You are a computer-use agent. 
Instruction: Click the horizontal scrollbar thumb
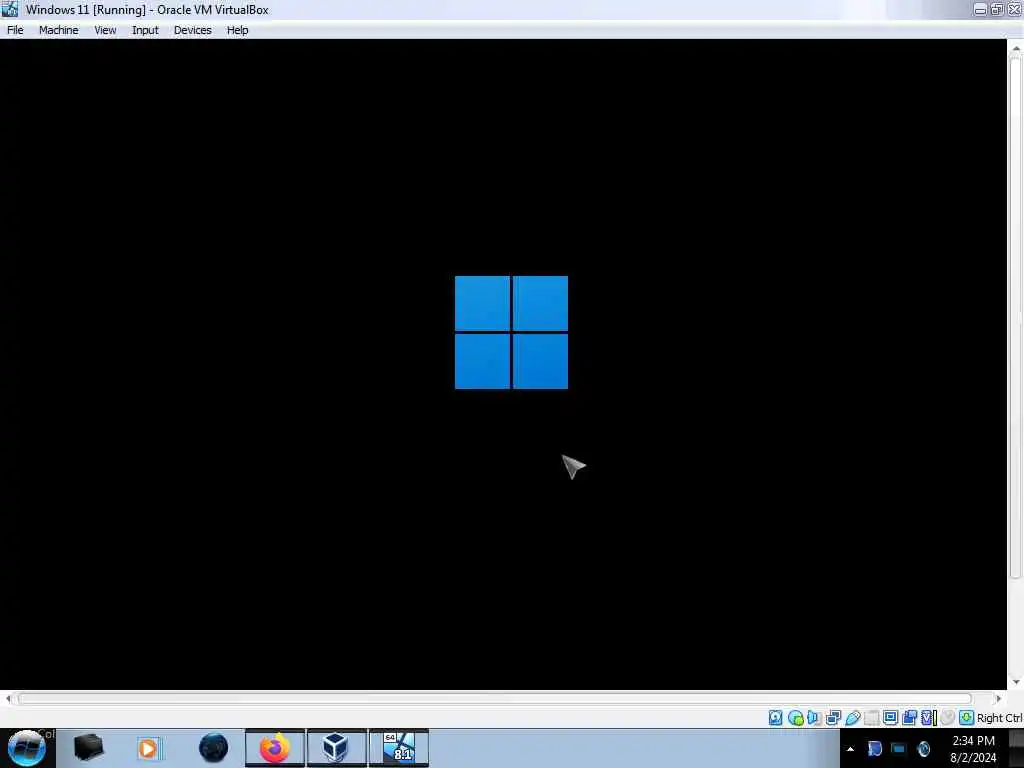(x=495, y=699)
